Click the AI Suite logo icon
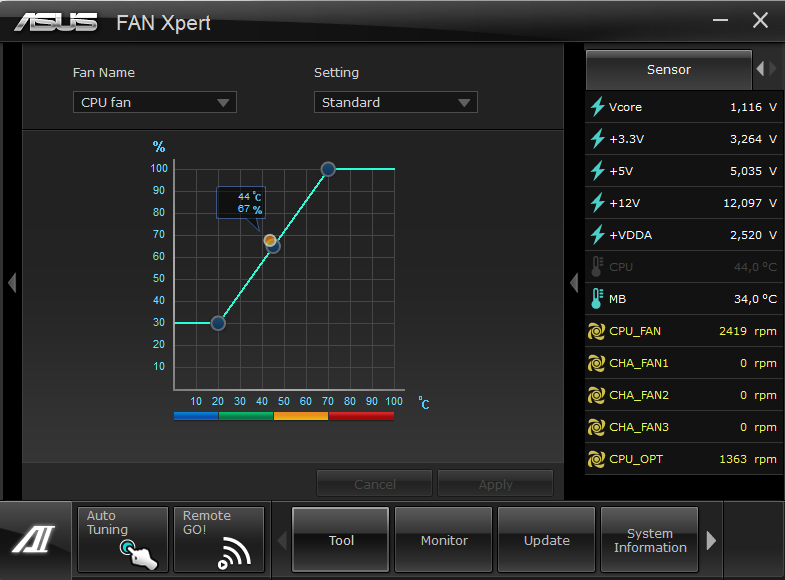785x580 pixels. click(34, 539)
